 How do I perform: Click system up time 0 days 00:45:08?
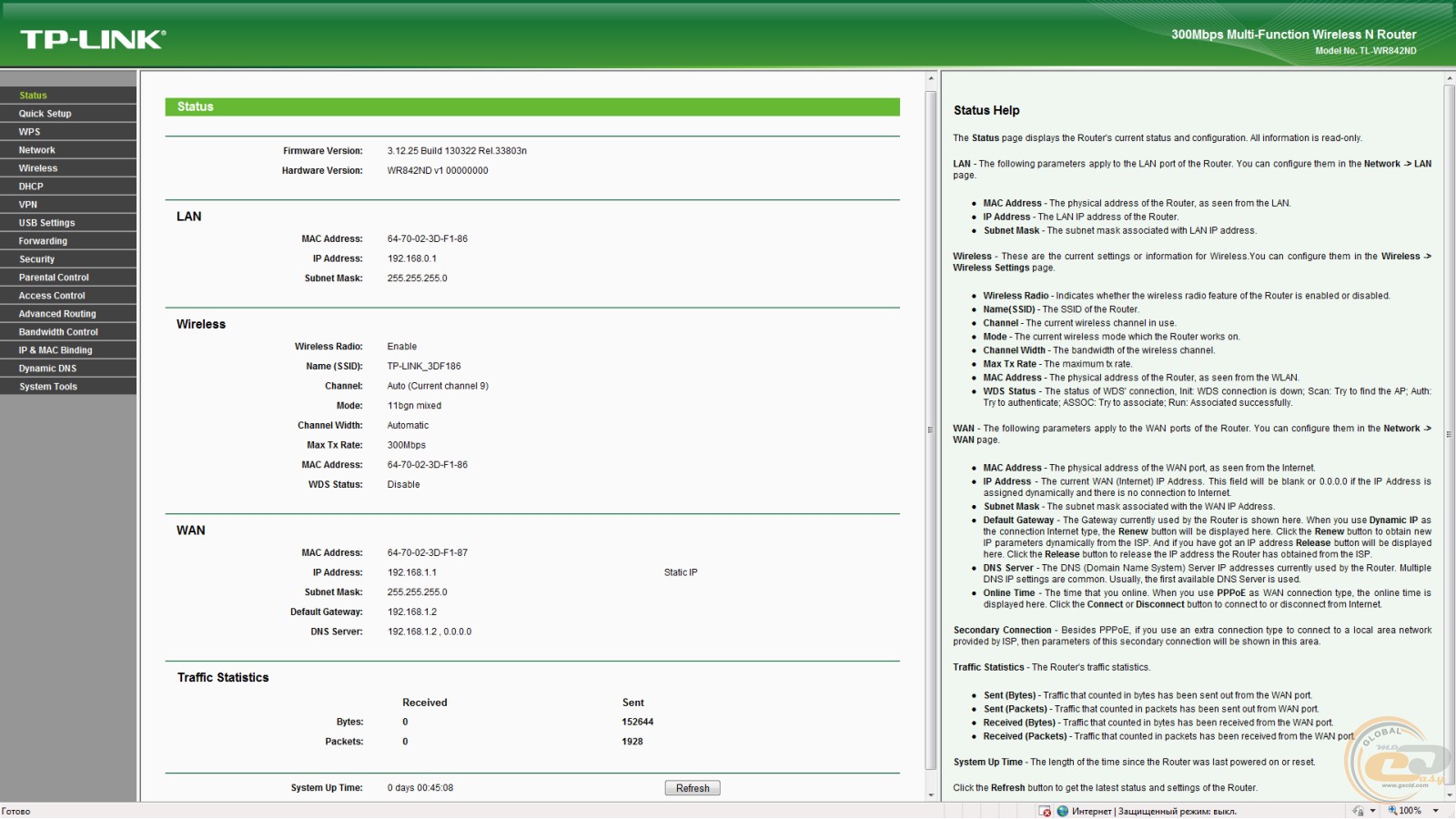[x=420, y=788]
